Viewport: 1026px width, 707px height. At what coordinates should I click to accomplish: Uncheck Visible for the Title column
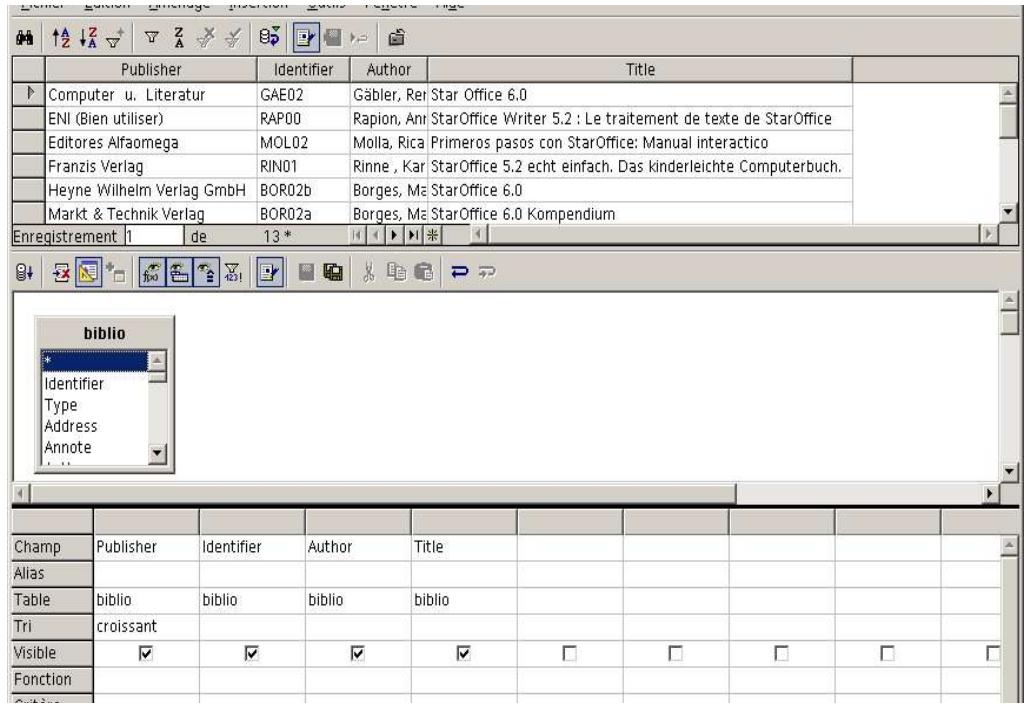click(463, 653)
